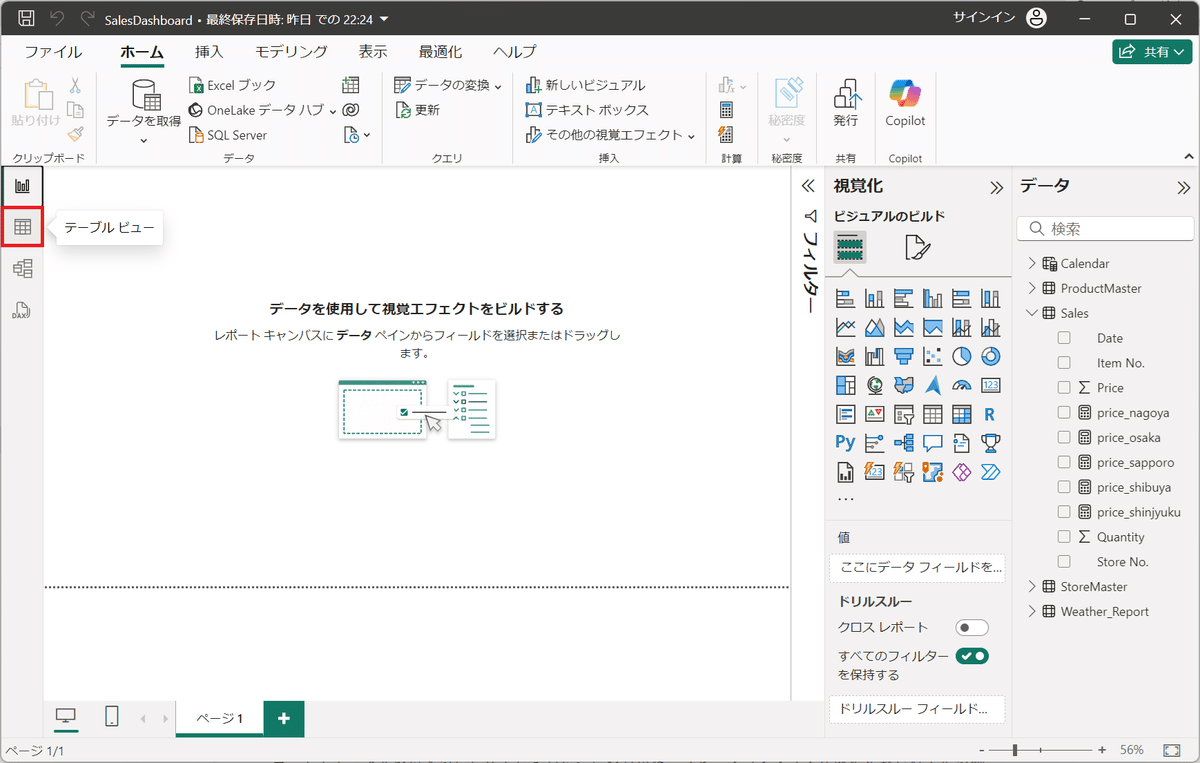This screenshot has width=1200, height=763.
Task: Open the 最適化 ribbon tab
Action: pos(440,52)
